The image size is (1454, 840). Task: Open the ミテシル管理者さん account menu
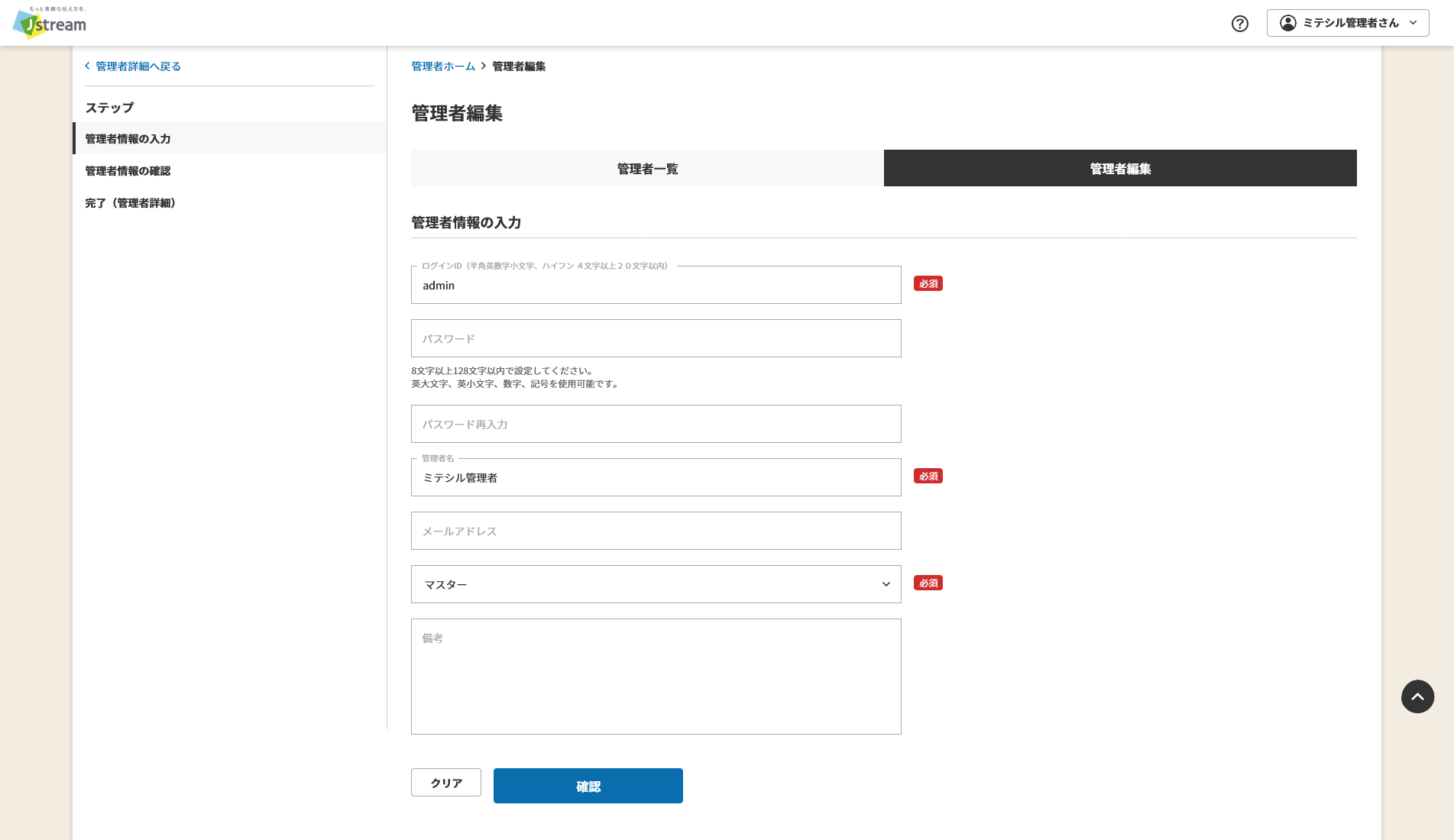tap(1348, 23)
